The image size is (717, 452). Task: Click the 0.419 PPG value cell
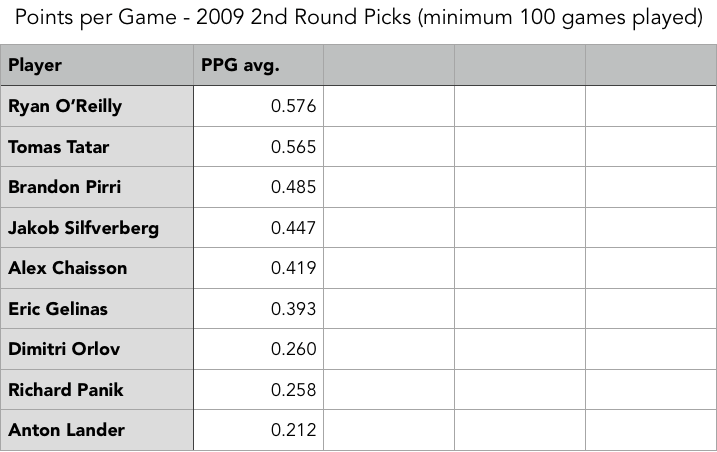pos(258,268)
